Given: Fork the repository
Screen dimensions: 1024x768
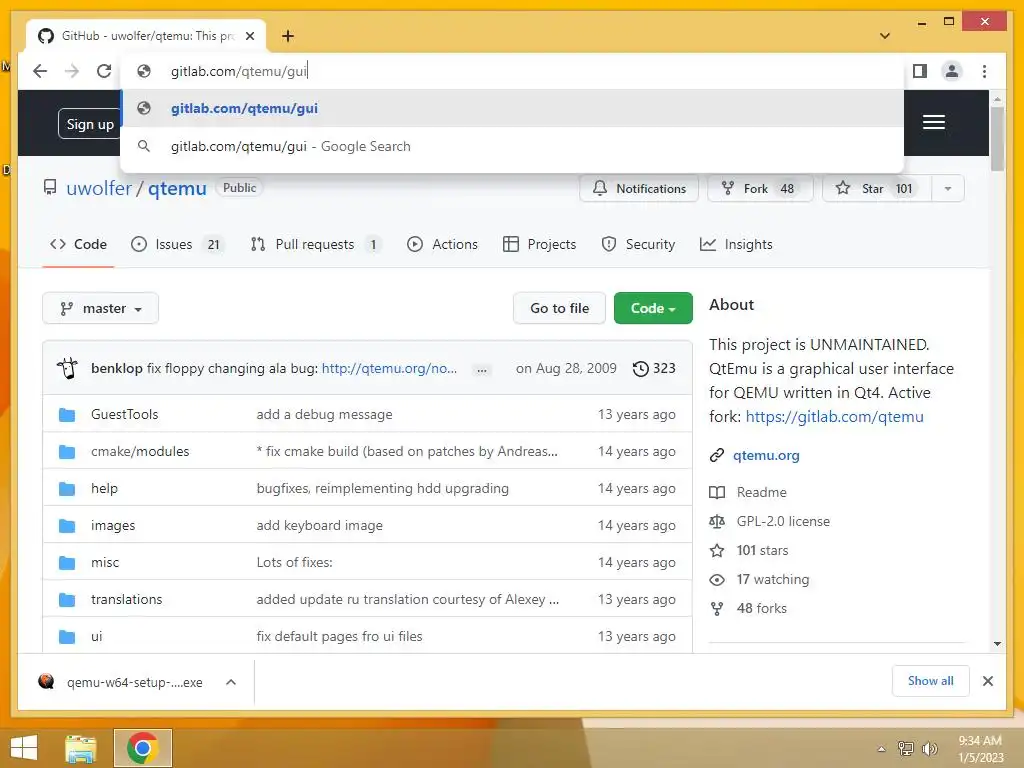Looking at the screenshot, I should pyautogui.click(x=760, y=189).
